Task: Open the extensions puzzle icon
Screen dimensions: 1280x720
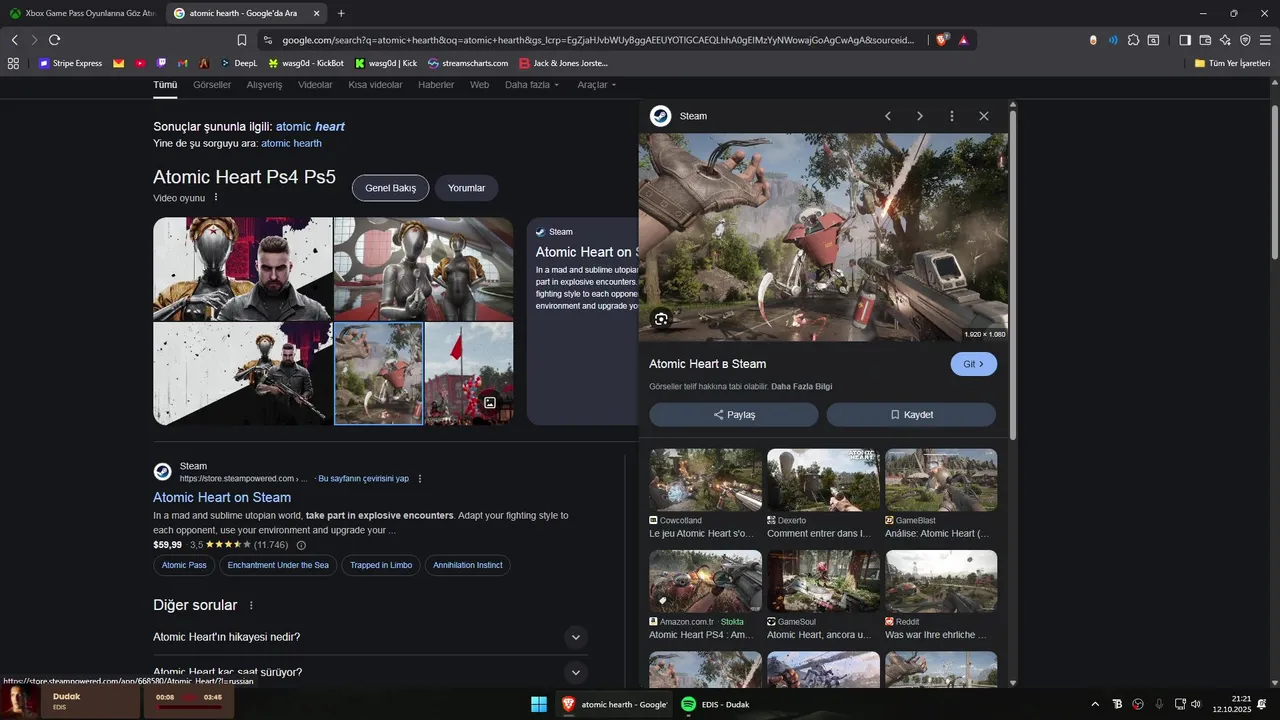Action: (x=1133, y=40)
